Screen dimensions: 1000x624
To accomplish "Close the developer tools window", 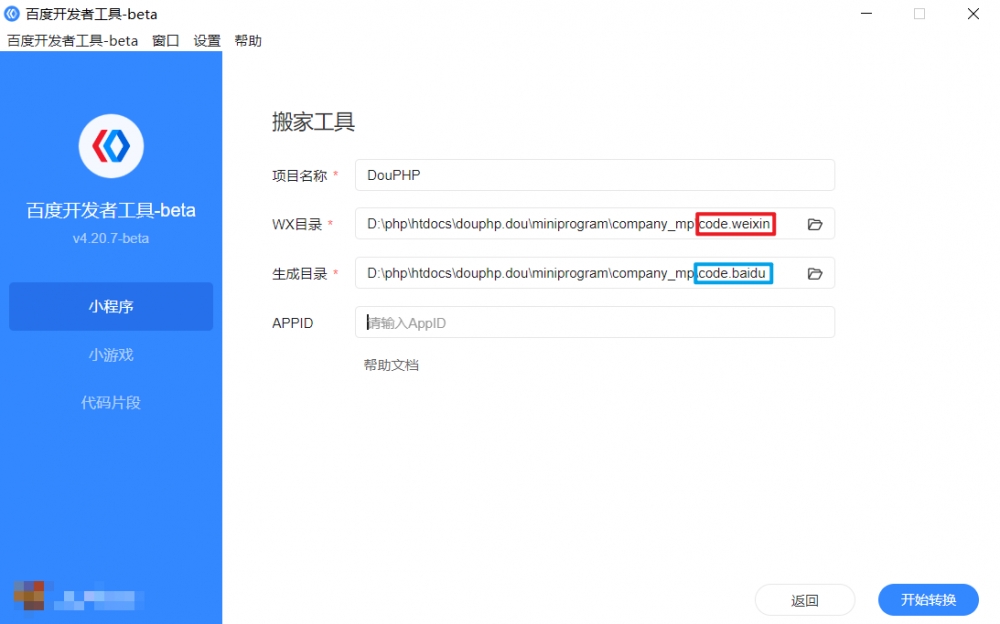I will coord(973,13).
